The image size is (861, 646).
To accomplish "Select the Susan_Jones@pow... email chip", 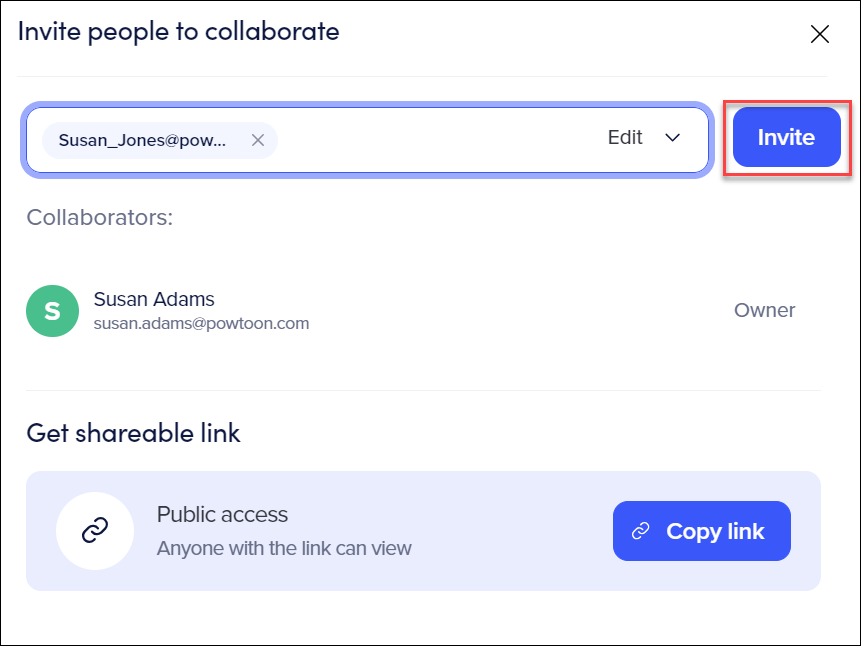I will click(160, 140).
